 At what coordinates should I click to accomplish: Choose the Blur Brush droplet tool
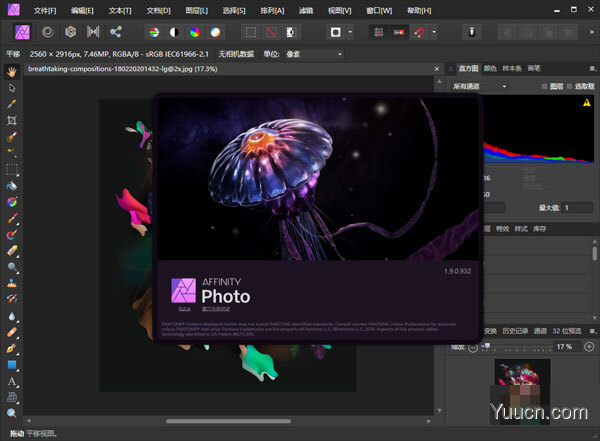point(12,316)
